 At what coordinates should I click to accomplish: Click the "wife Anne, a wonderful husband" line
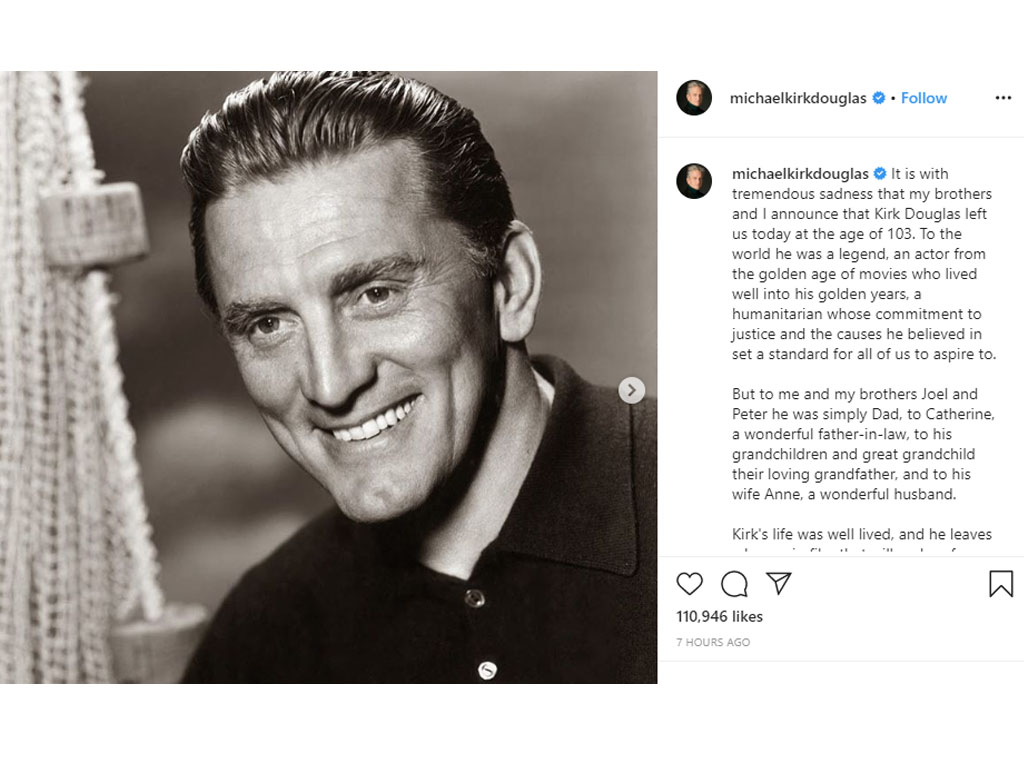point(844,494)
